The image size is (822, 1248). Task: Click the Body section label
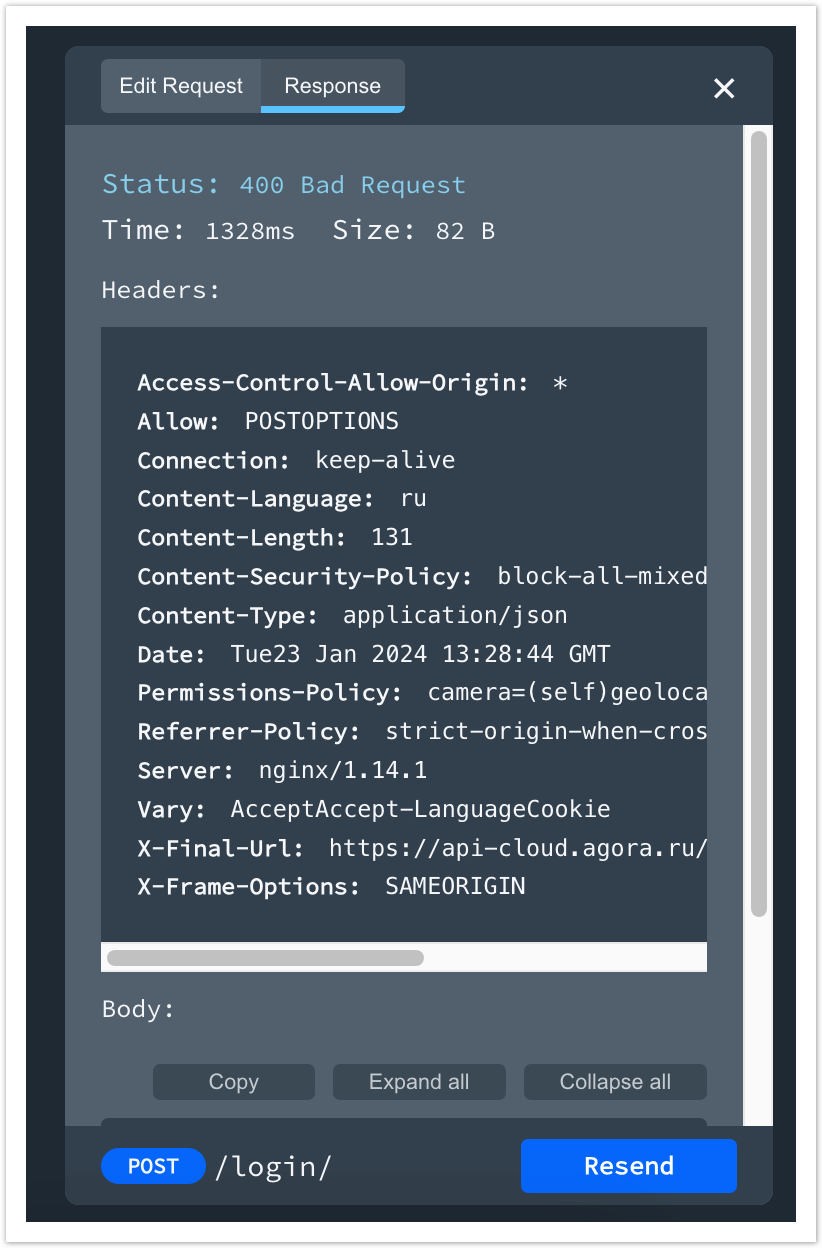click(x=138, y=1009)
